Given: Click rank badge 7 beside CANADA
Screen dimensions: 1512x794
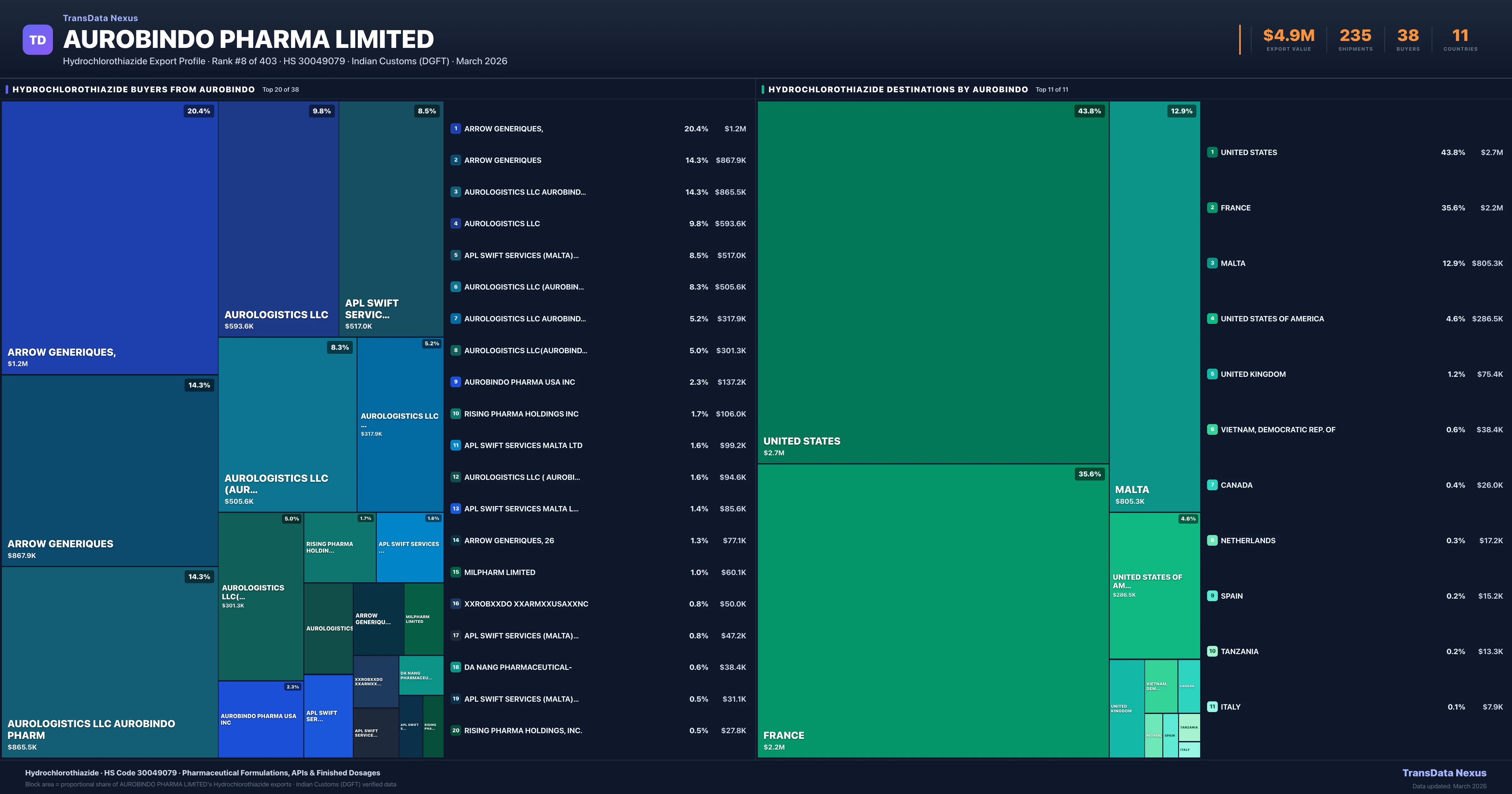Looking at the screenshot, I should pos(1212,485).
